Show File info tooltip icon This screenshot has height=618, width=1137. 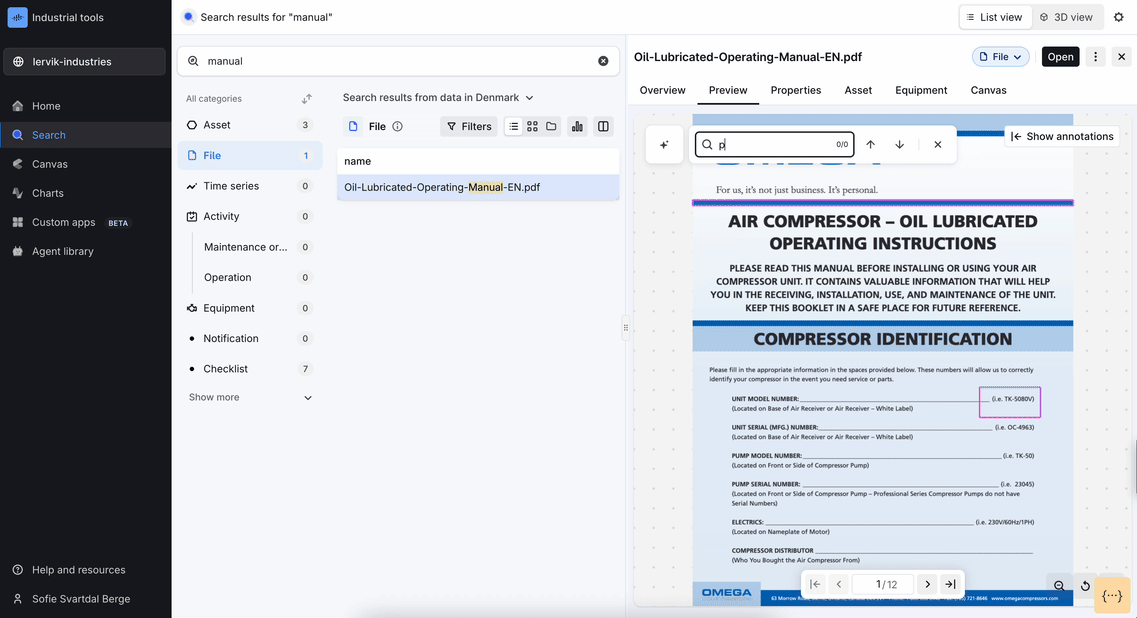(x=397, y=126)
